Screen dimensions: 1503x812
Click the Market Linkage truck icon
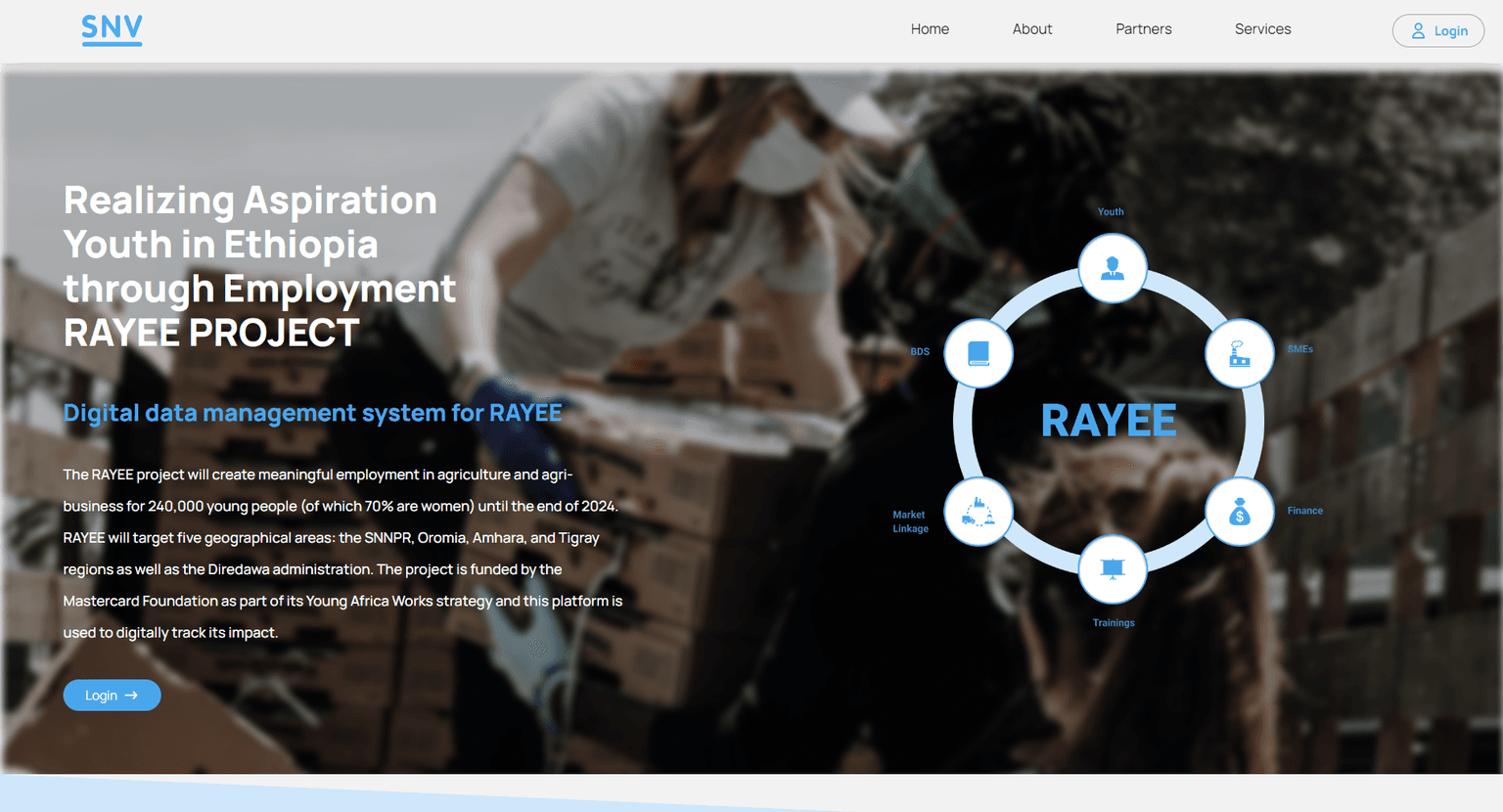tap(978, 511)
